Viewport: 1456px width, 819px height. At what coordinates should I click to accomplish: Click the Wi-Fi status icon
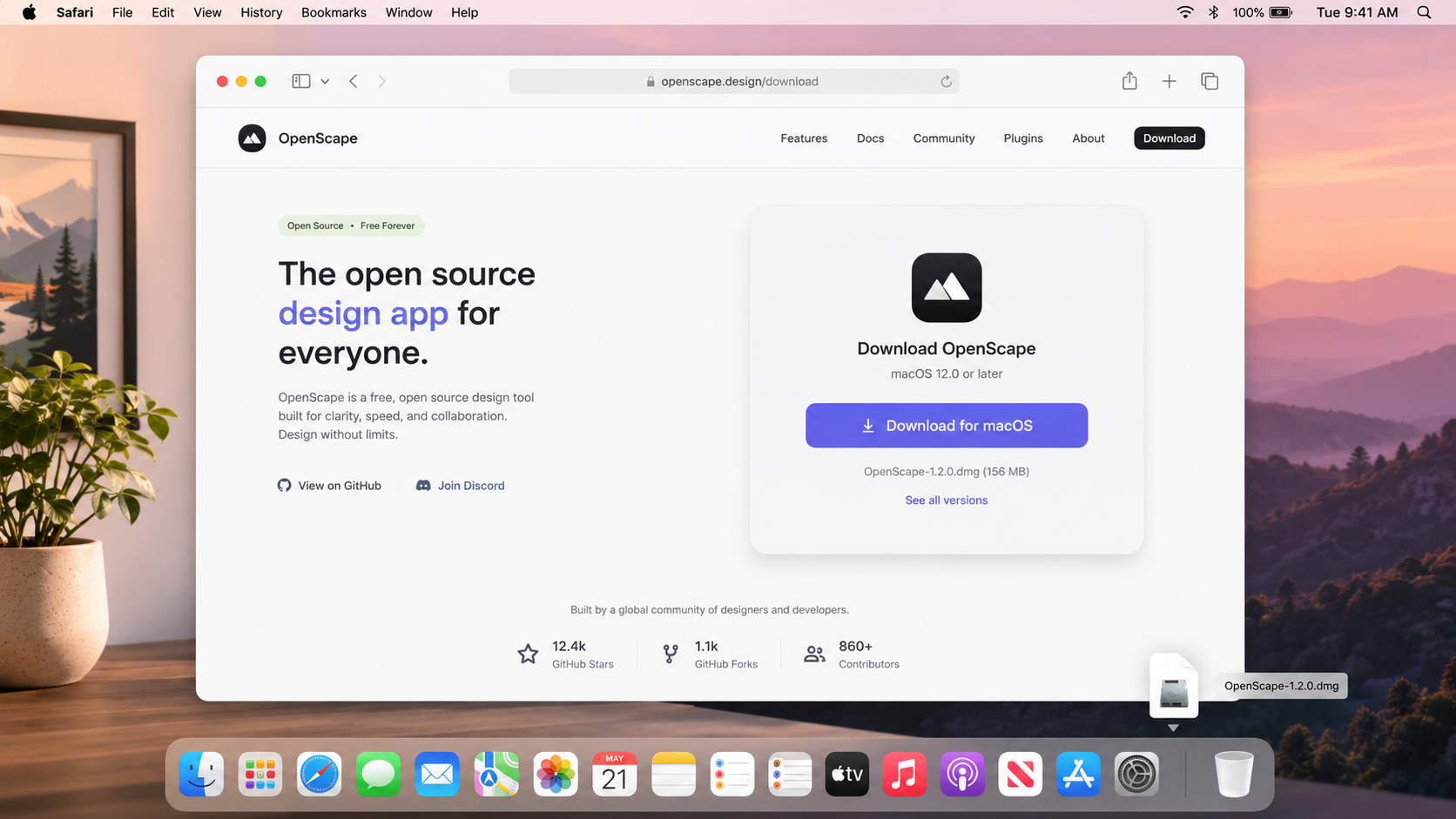click(x=1185, y=12)
